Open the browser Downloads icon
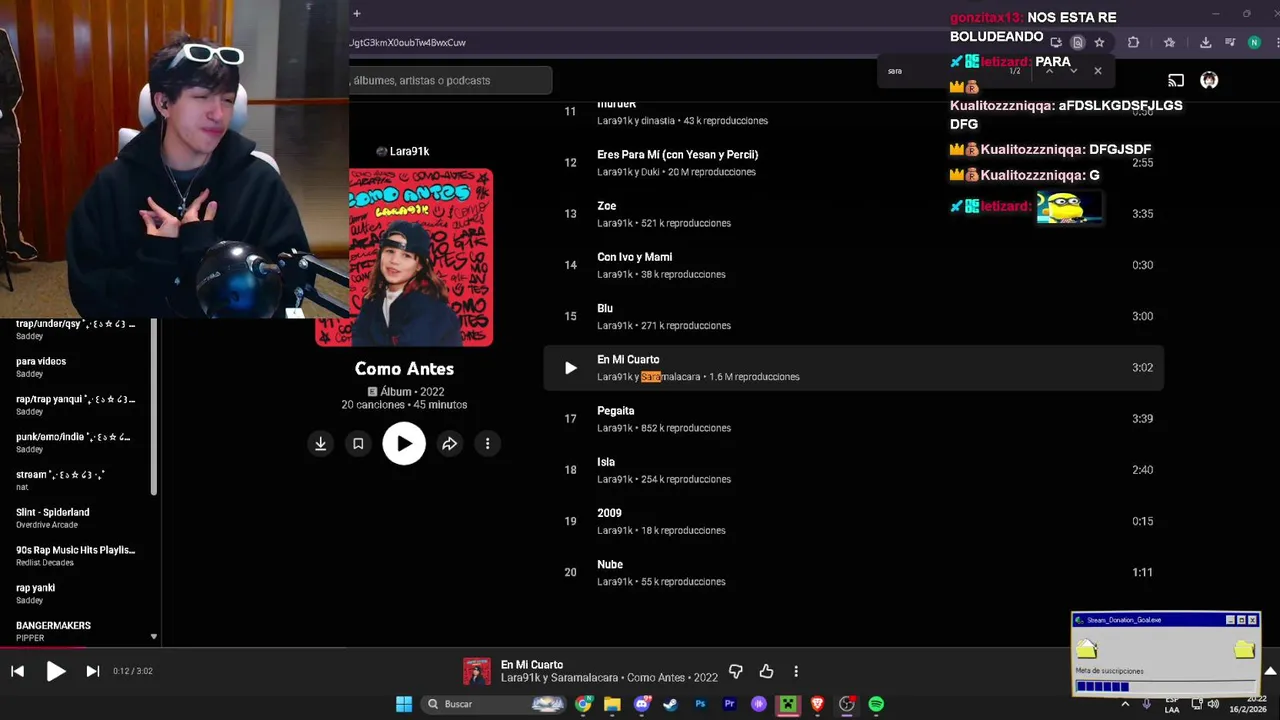This screenshot has width=1280, height=720. [x=1205, y=43]
